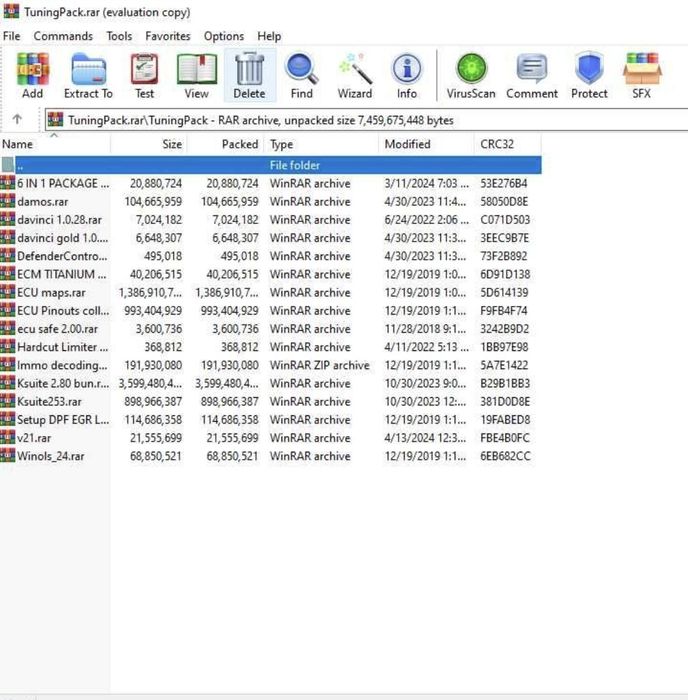Click archive icon beside davinci 1.0.28.rar

pyautogui.click(x=8, y=220)
